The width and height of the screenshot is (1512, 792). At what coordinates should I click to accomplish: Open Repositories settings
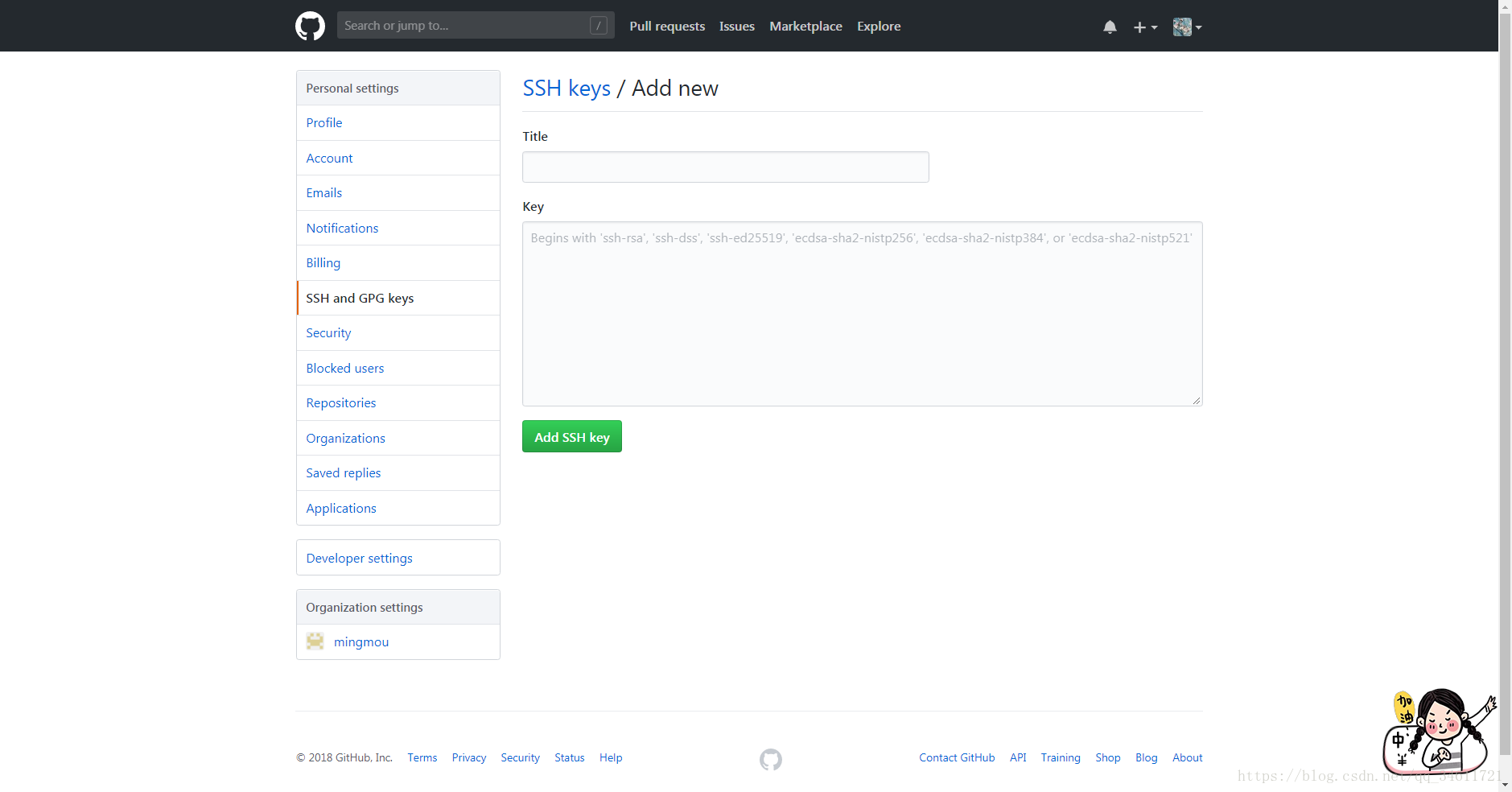click(x=398, y=402)
